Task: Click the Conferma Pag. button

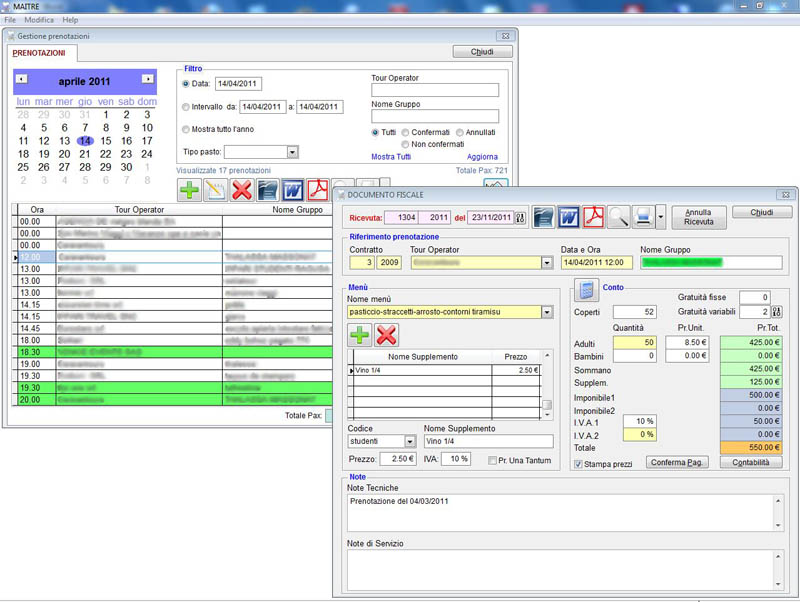Action: [677, 462]
